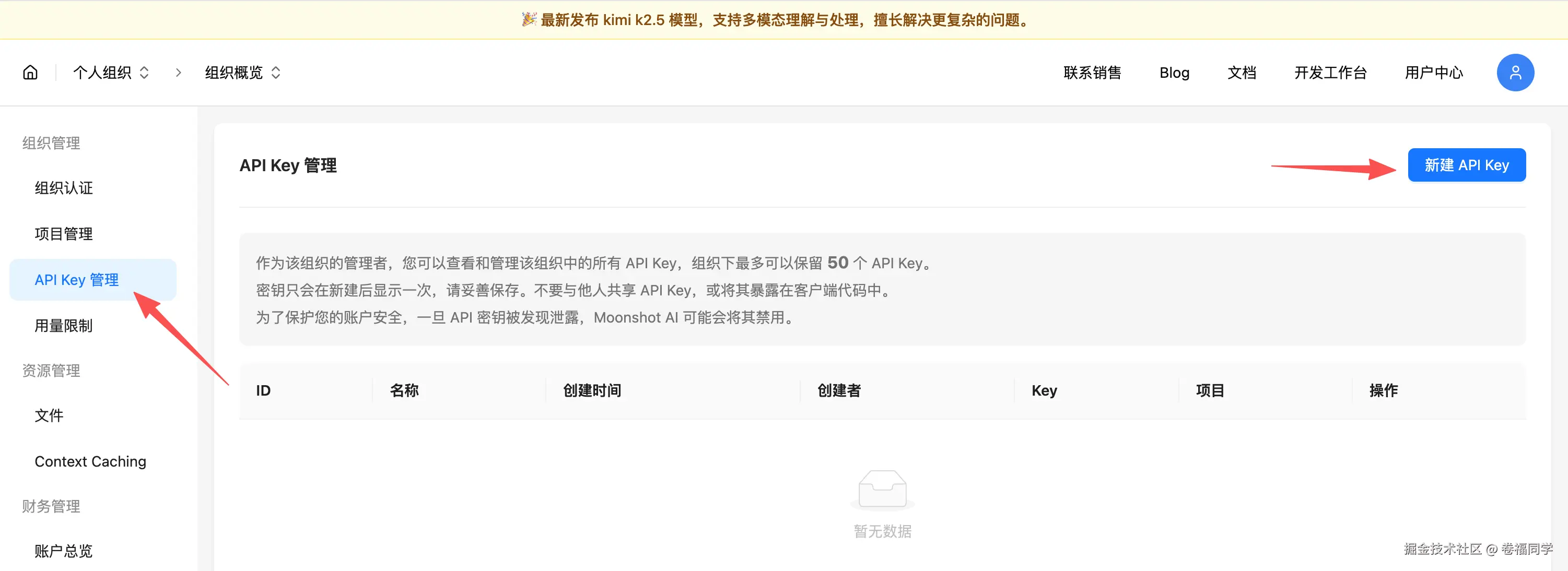Click the empty inbox placeholder icon
Image resolution: width=1568 pixels, height=571 pixels.
pyautogui.click(x=882, y=489)
